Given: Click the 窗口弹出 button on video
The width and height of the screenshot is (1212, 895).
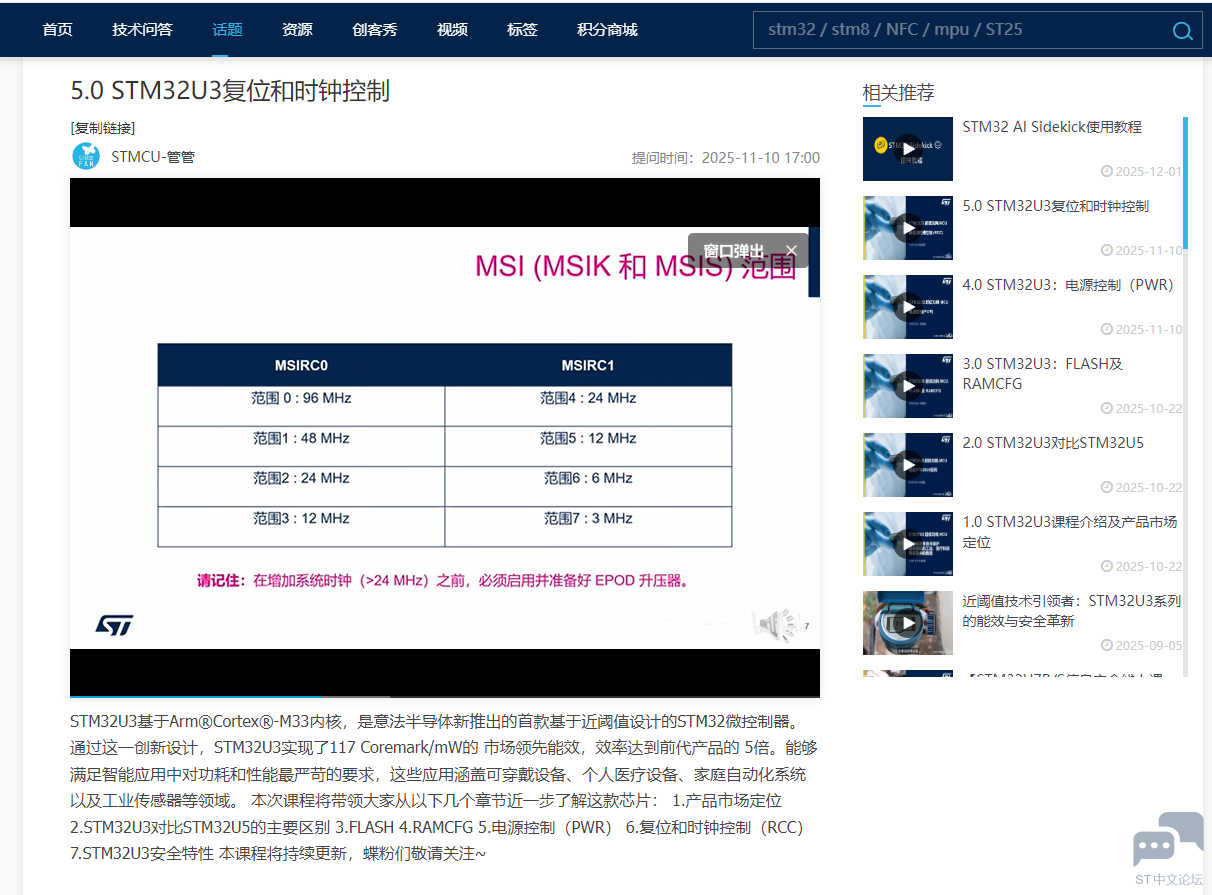Looking at the screenshot, I should (x=733, y=251).
